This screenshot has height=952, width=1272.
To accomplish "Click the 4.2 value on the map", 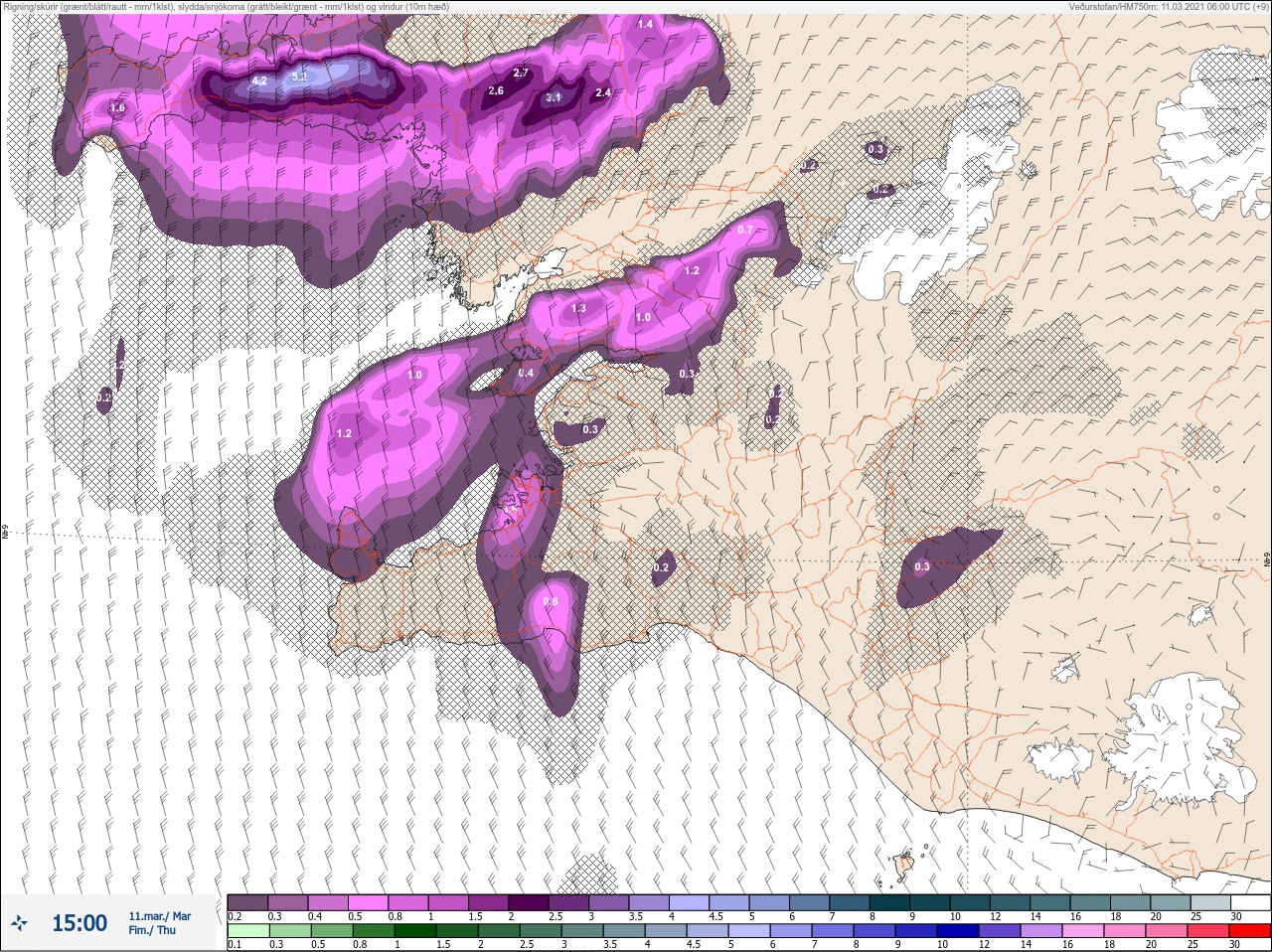I will pos(260,80).
